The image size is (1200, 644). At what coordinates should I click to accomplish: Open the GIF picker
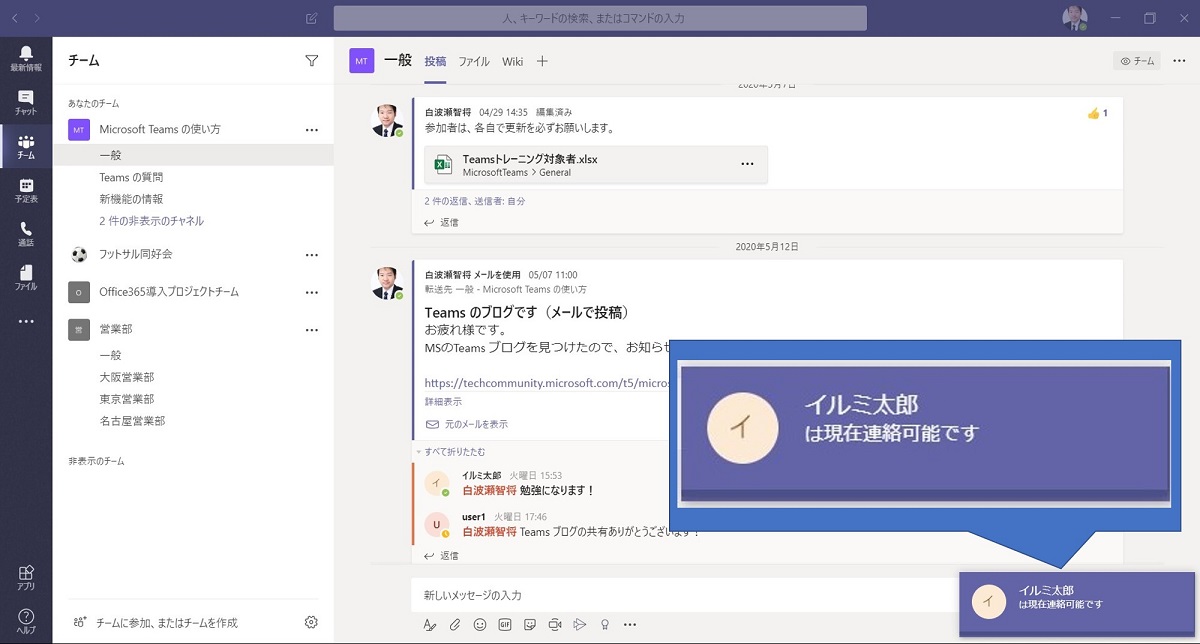tap(505, 624)
